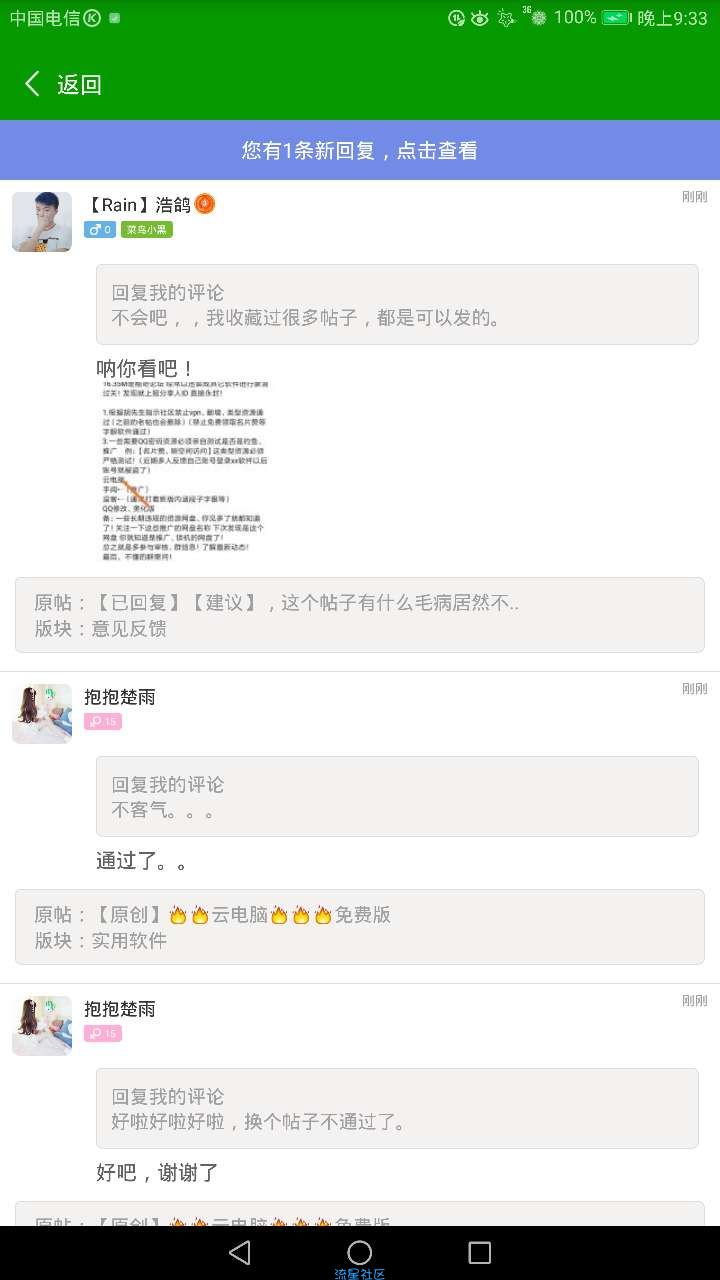The width and height of the screenshot is (720, 1280).
Task: Open original post 【已回复】【建议】 link
Action: [x=360, y=615]
